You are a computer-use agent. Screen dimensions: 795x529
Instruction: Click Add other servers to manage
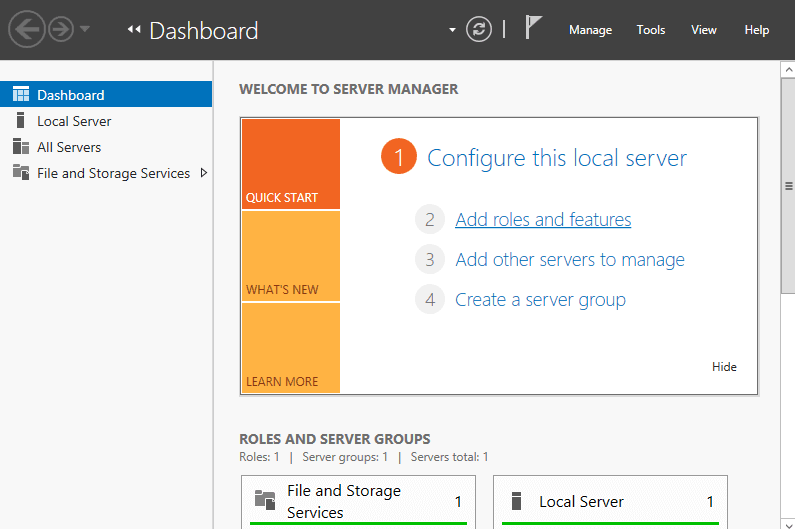pyautogui.click(x=569, y=260)
